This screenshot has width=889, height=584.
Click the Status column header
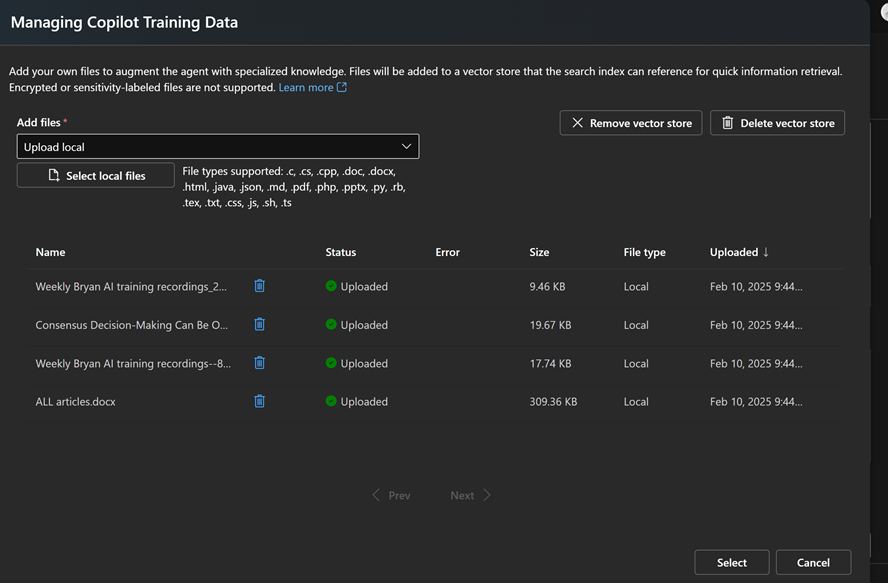[x=340, y=252]
